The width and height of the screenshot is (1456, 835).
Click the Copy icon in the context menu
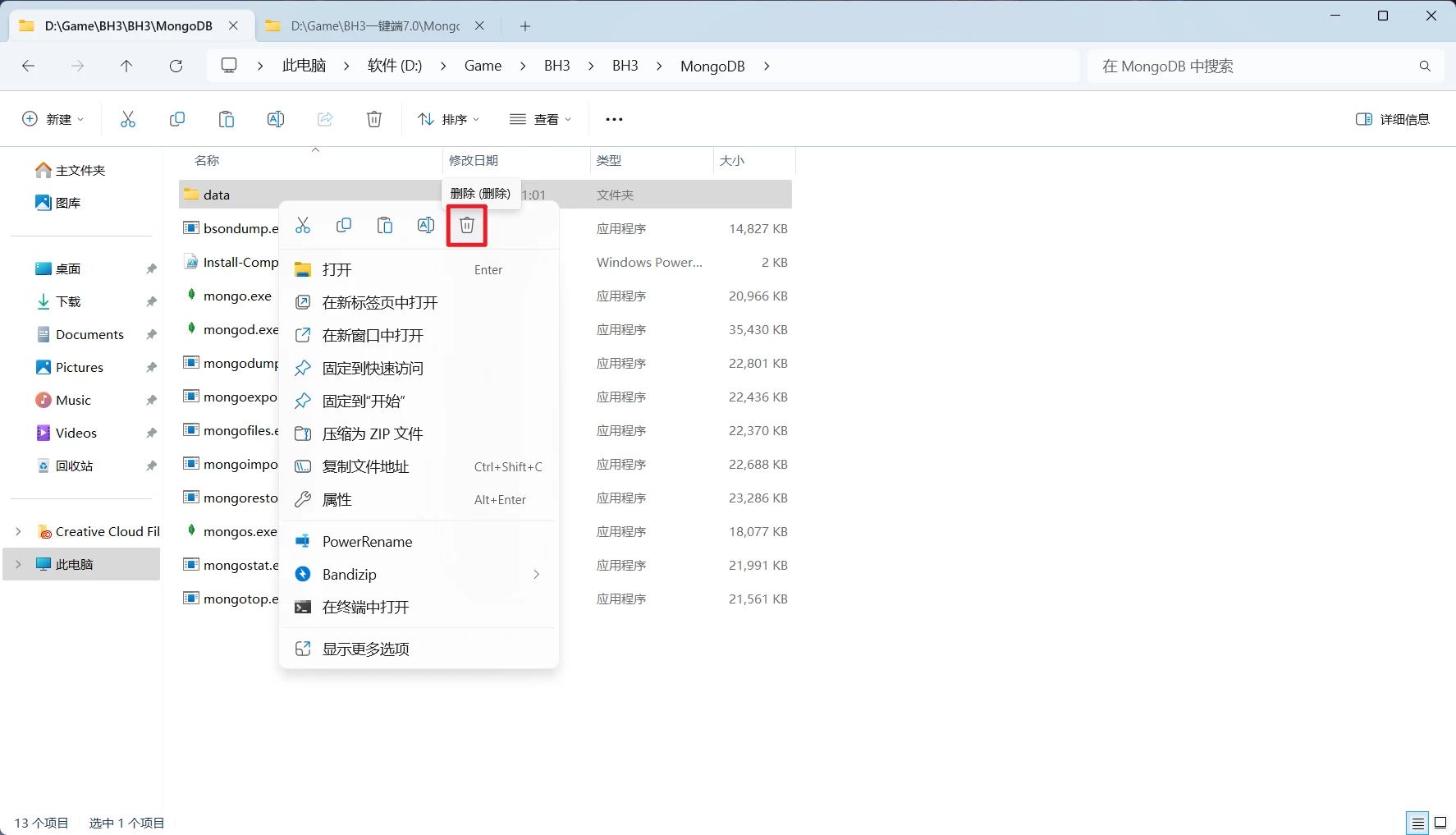click(344, 225)
